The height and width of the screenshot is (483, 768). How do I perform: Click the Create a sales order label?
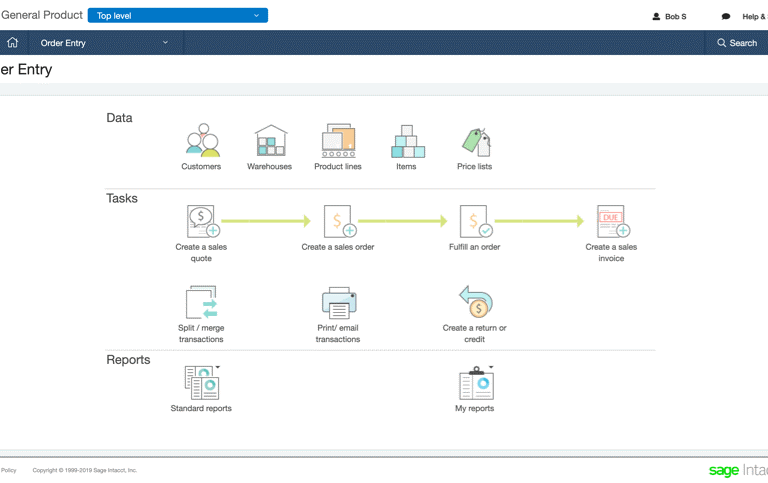click(338, 247)
